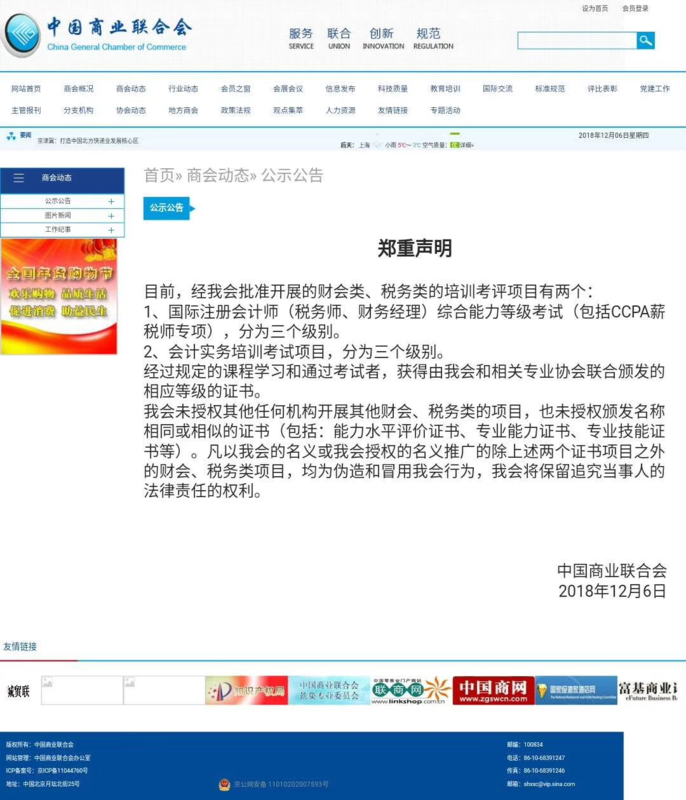The height and width of the screenshot is (800, 686).
Task: Click the footer email shxxc@vip.sina.com
Action: coord(549,784)
